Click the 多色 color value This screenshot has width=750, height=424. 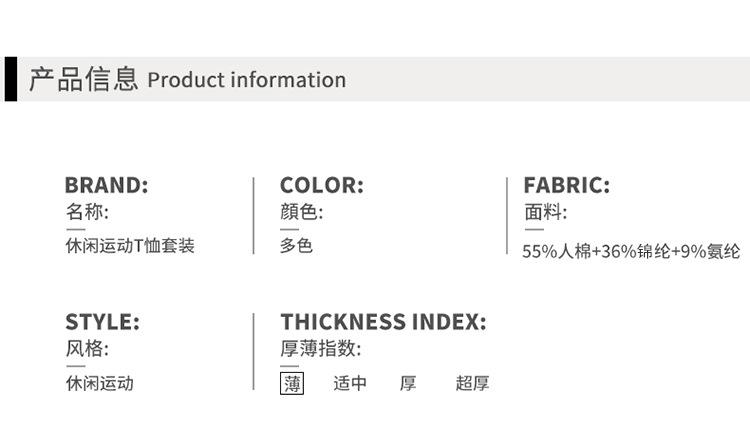coord(297,245)
